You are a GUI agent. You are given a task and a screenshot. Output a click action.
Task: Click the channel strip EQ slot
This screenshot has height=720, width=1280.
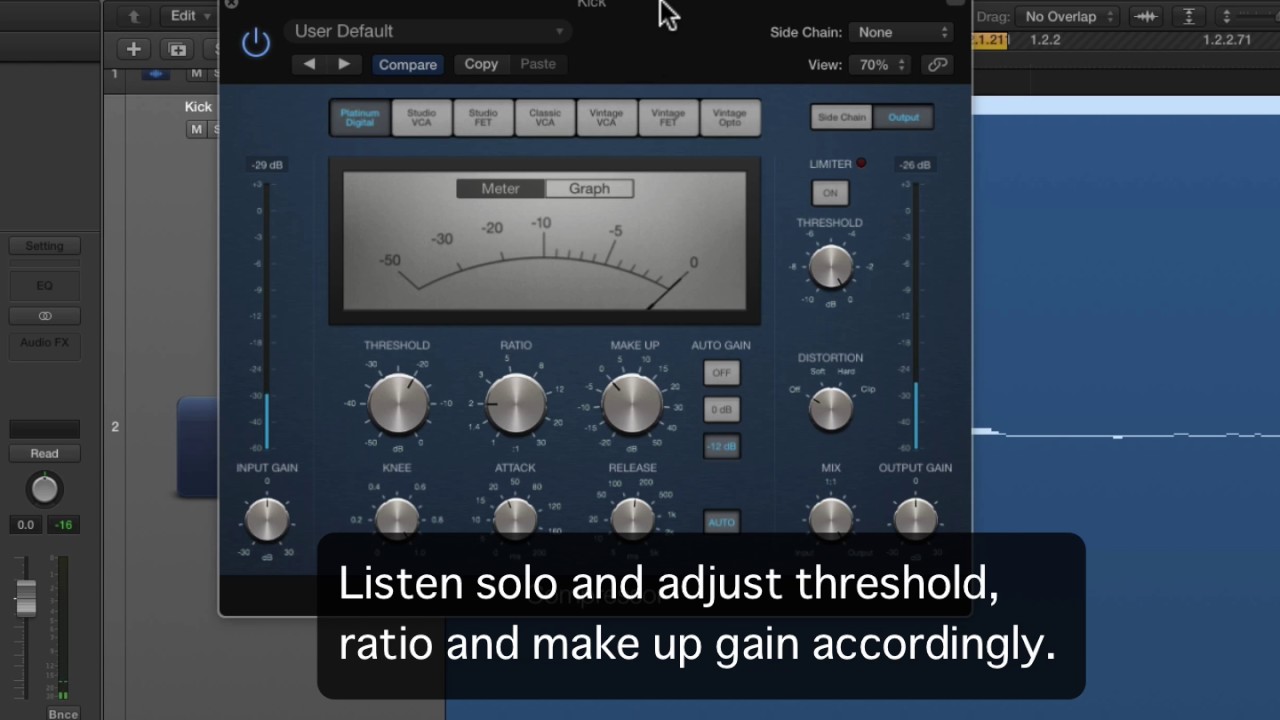(x=44, y=285)
